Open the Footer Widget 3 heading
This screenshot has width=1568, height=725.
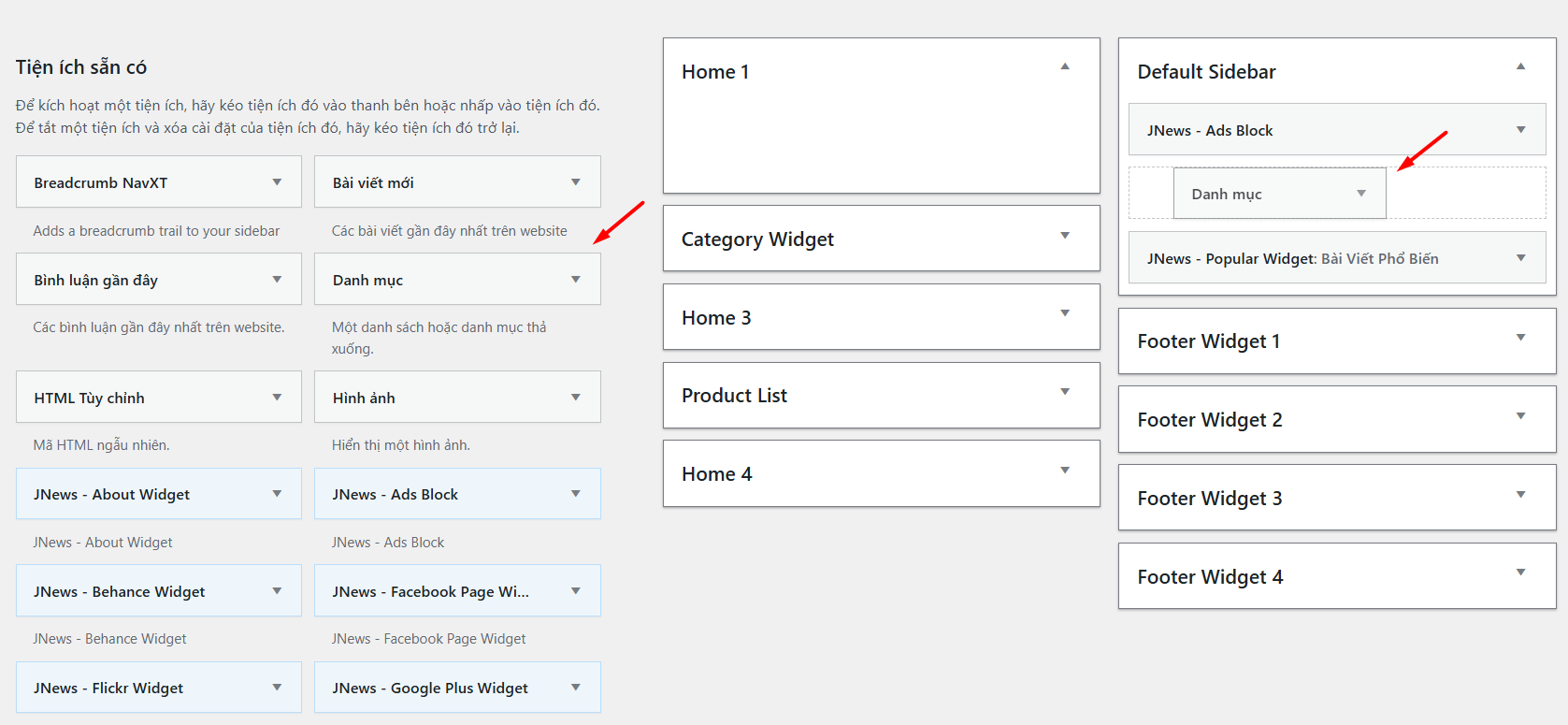click(1210, 499)
